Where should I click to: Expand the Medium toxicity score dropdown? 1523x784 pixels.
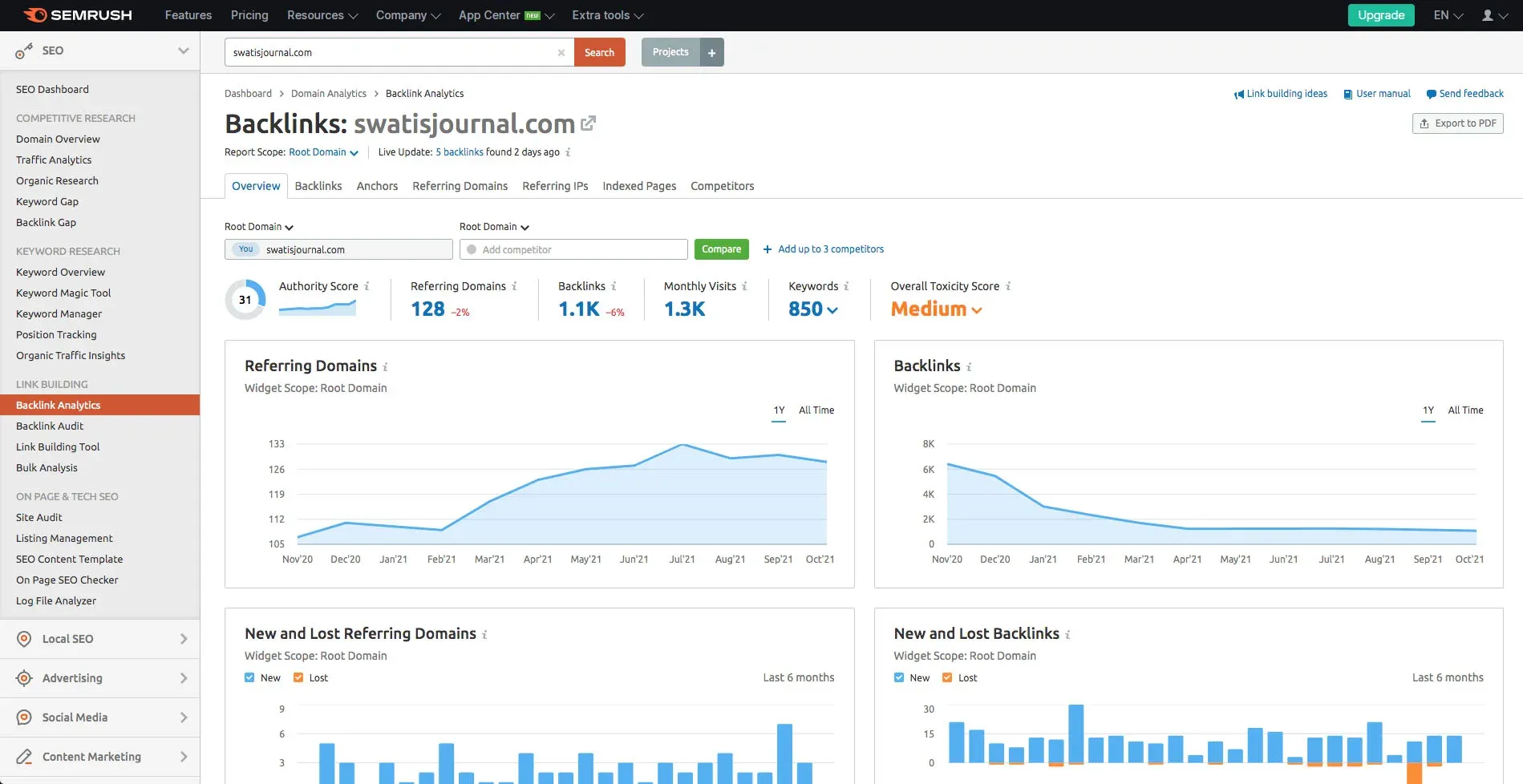tap(937, 309)
